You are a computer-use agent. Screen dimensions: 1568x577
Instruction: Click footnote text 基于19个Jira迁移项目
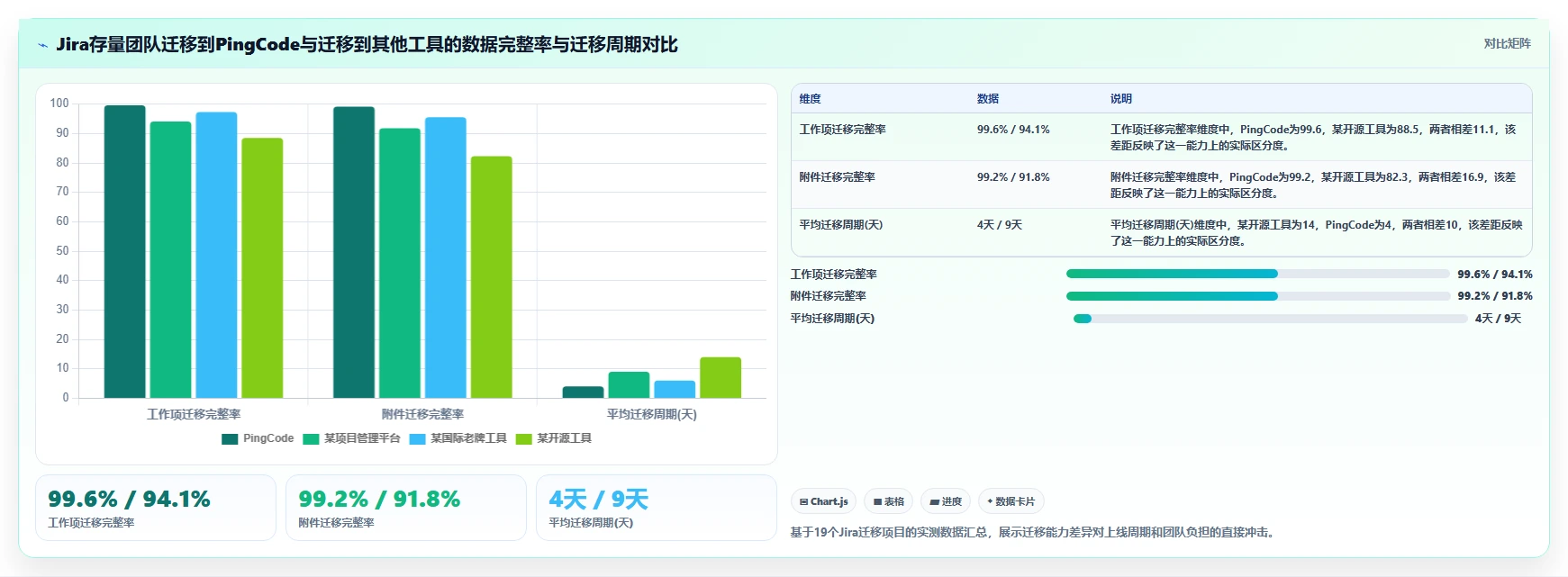(x=1033, y=532)
